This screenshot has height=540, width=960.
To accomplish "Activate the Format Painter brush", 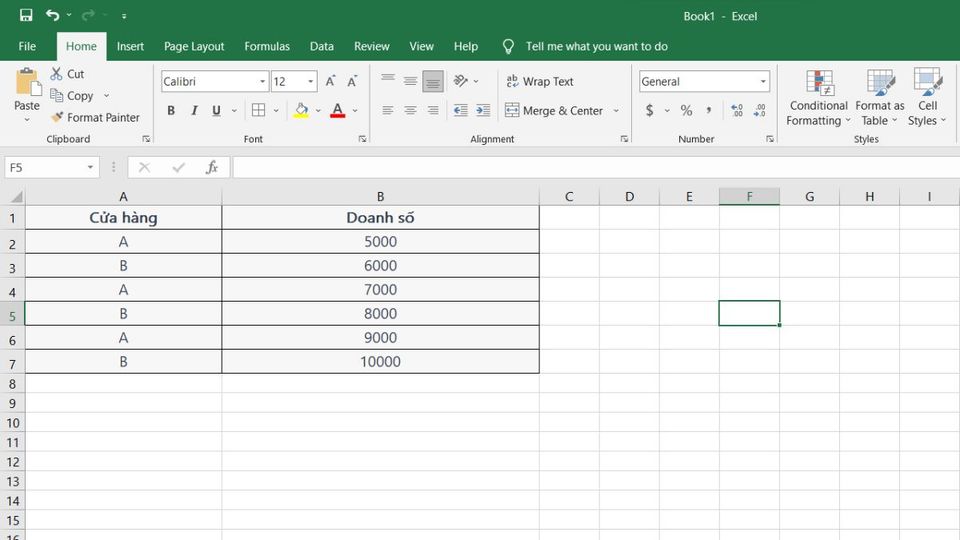I will tap(57, 117).
